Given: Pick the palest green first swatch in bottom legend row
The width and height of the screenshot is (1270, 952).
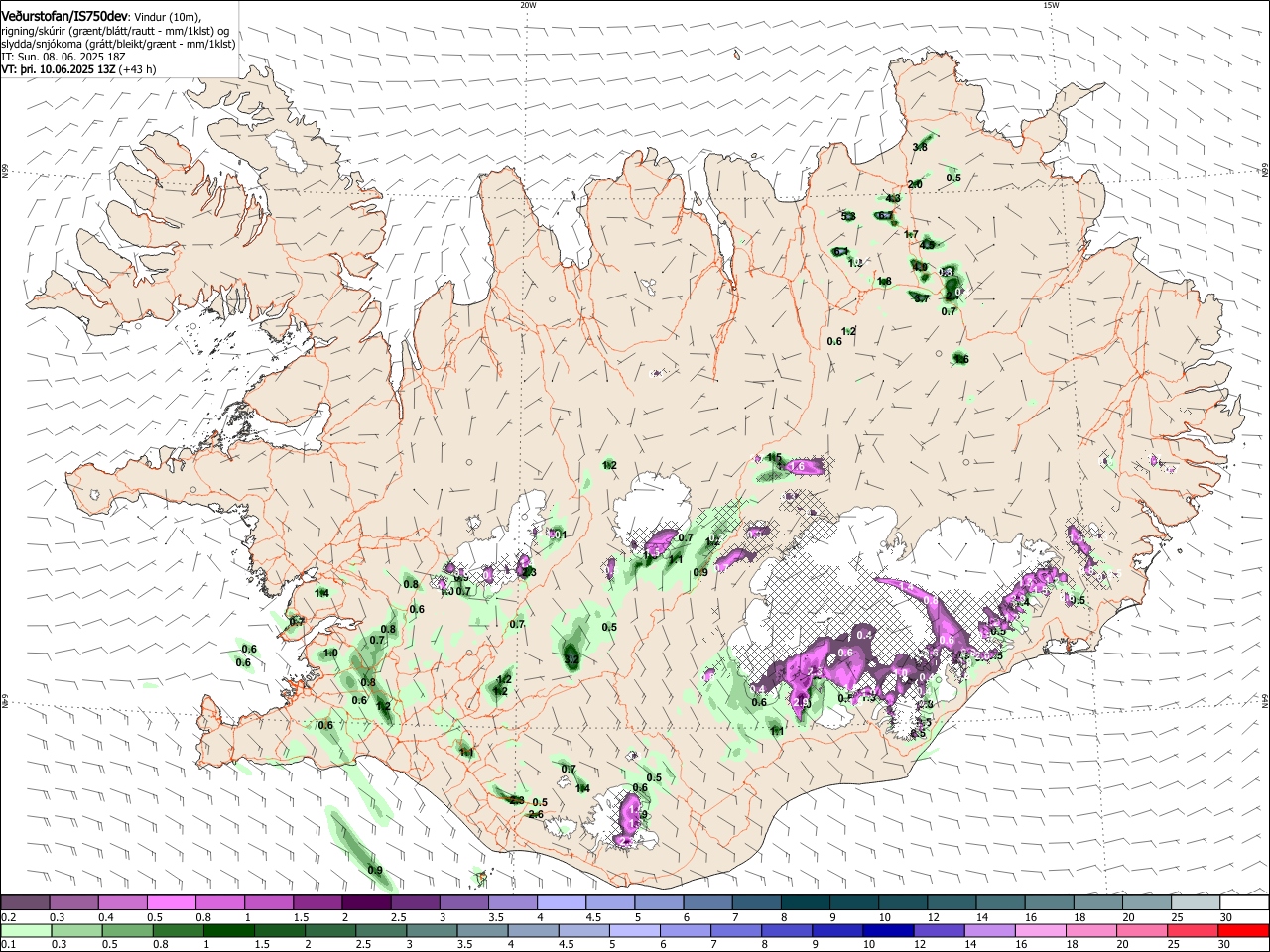Looking at the screenshot, I should pyautogui.click(x=25, y=930).
